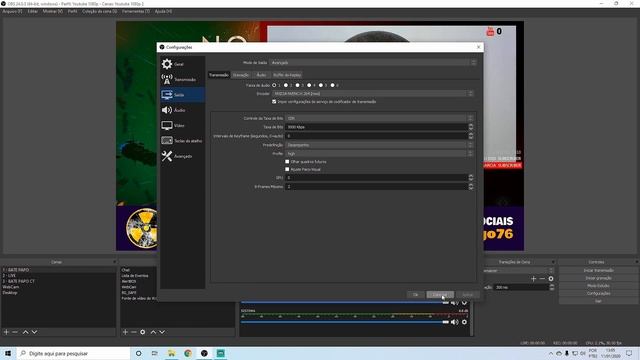Click the SISTEMA volume slider
The height and width of the screenshot is (360, 640).
pyautogui.click(x=344, y=322)
